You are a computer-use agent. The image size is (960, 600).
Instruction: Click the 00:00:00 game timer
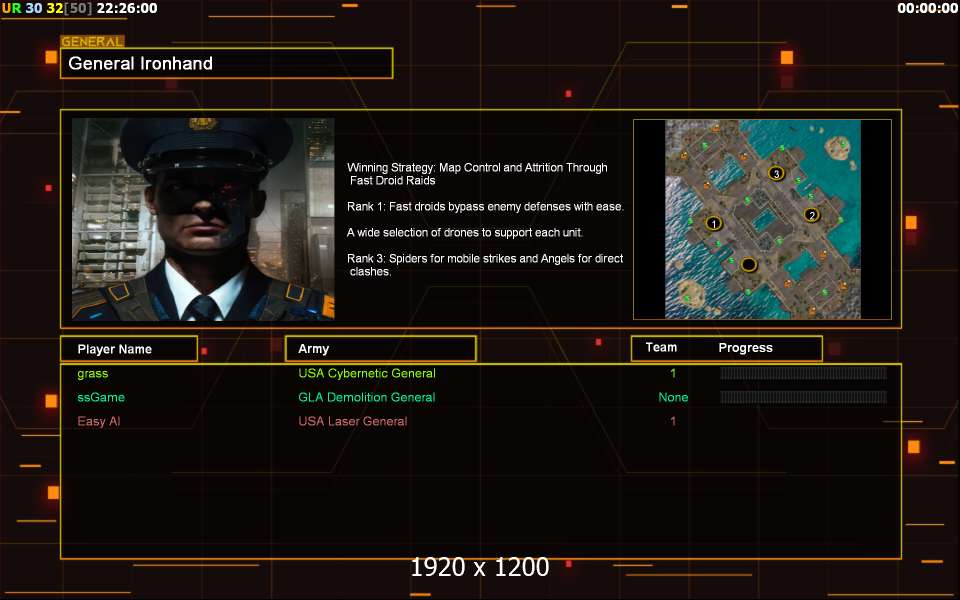coord(928,8)
